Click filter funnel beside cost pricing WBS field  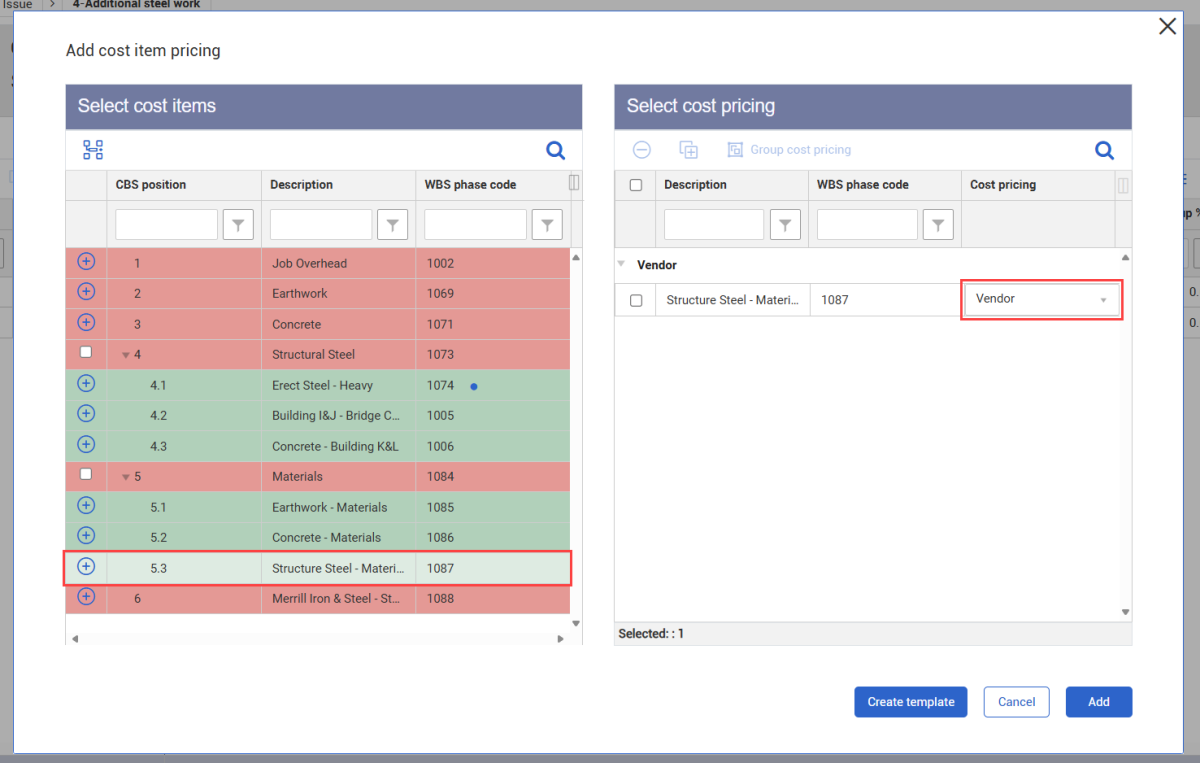coord(937,226)
